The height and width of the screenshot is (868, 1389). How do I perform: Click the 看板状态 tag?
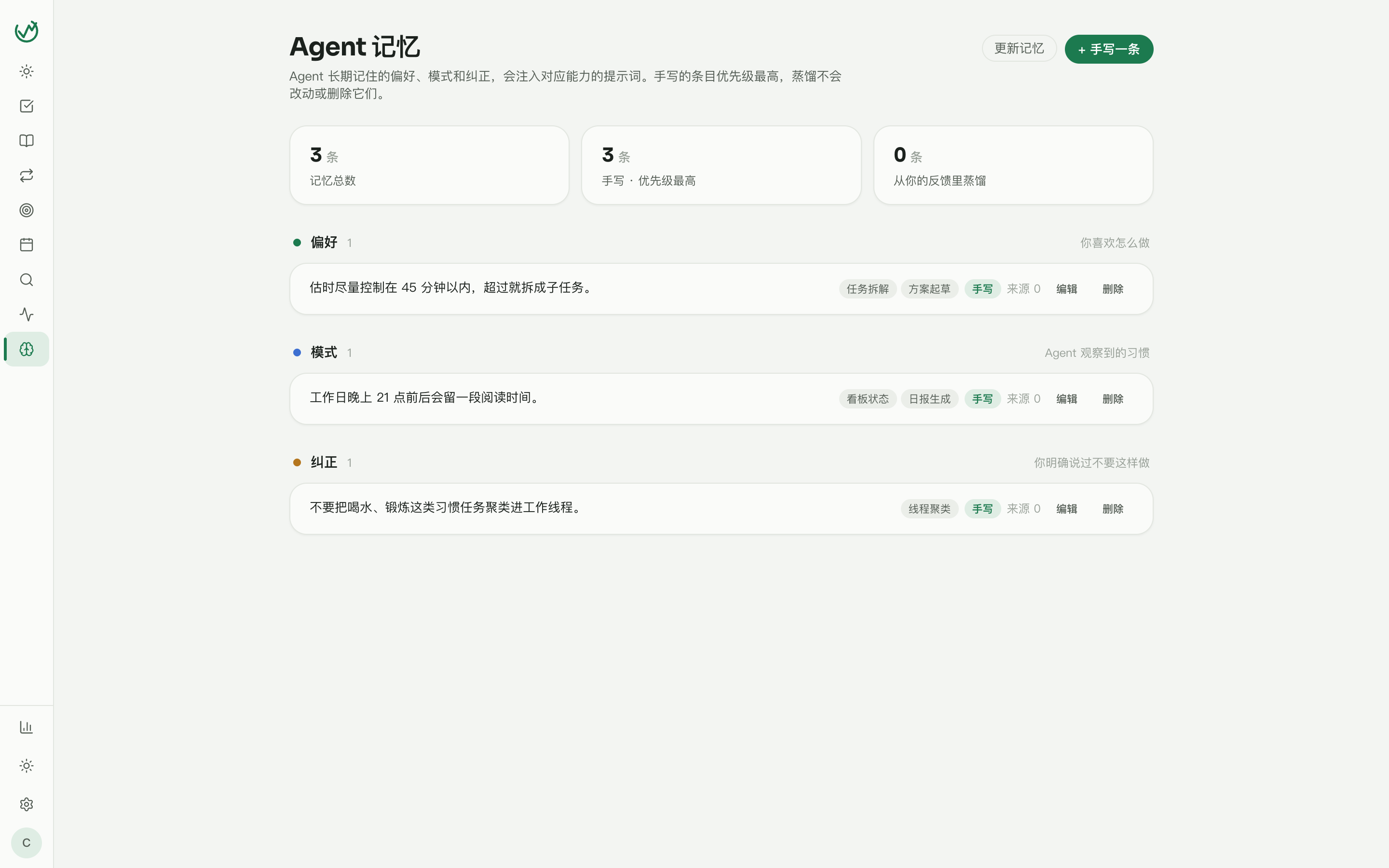click(x=867, y=399)
